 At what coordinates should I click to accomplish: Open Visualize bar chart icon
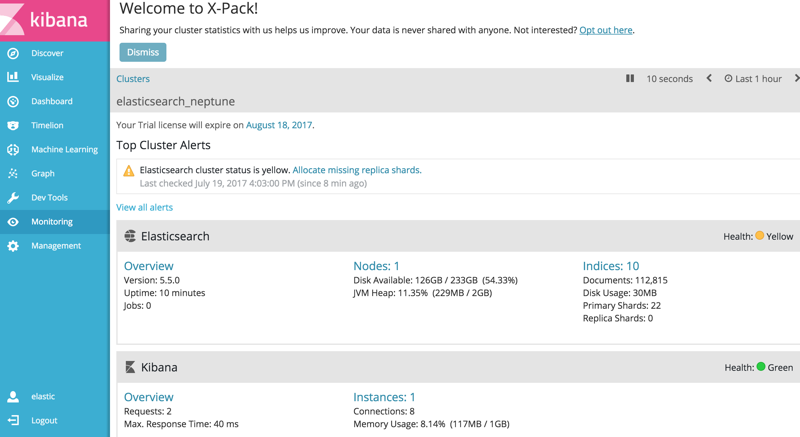tap(13, 77)
